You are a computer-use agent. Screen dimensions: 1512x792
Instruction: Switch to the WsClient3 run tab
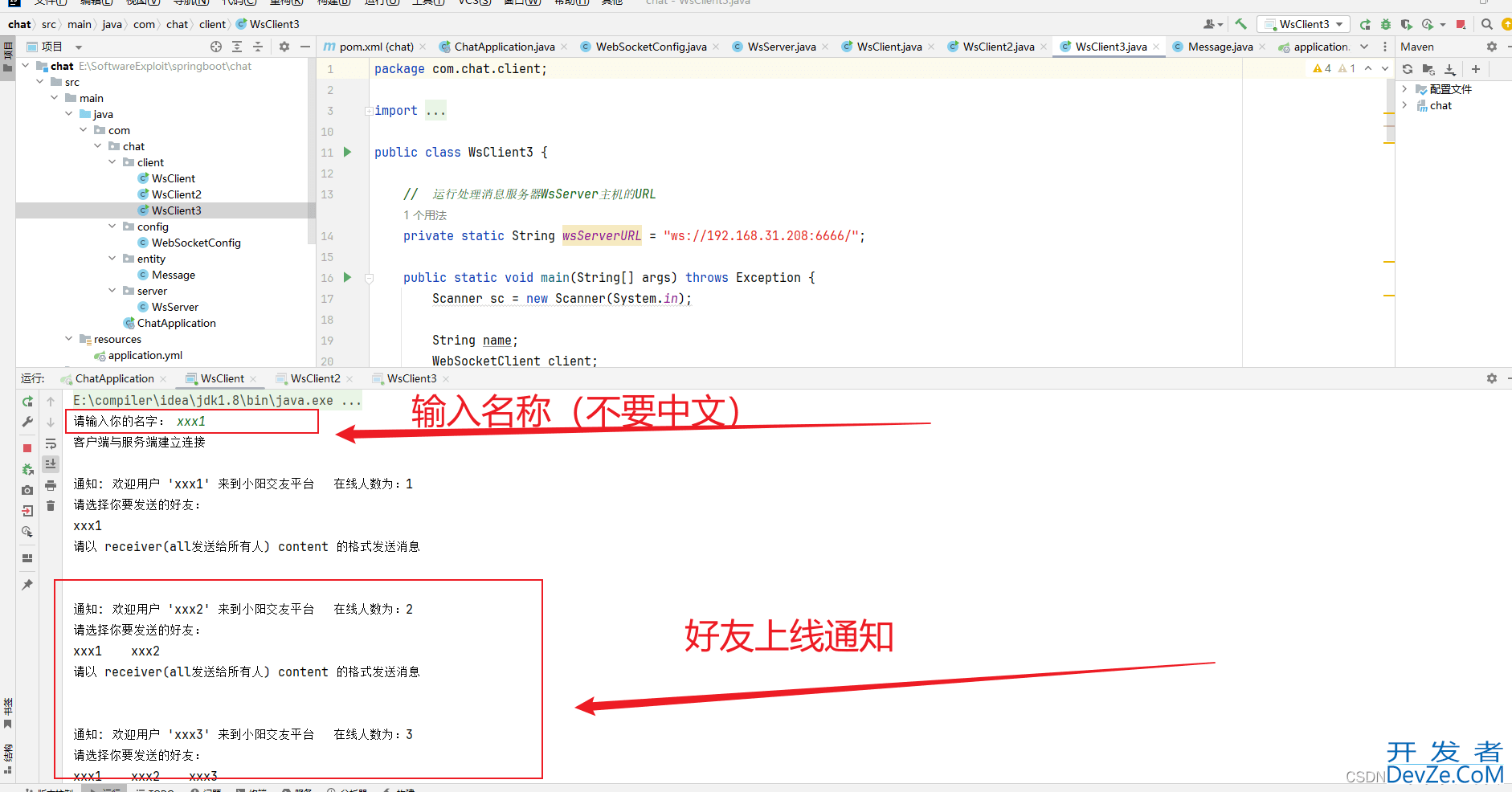pos(411,378)
